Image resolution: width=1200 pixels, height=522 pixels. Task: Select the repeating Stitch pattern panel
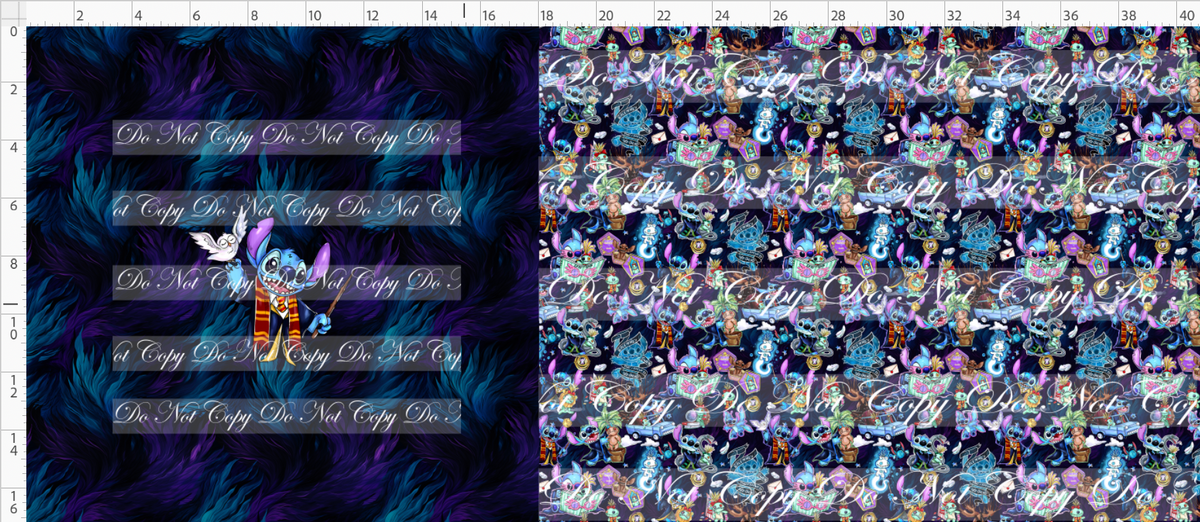[869, 274]
